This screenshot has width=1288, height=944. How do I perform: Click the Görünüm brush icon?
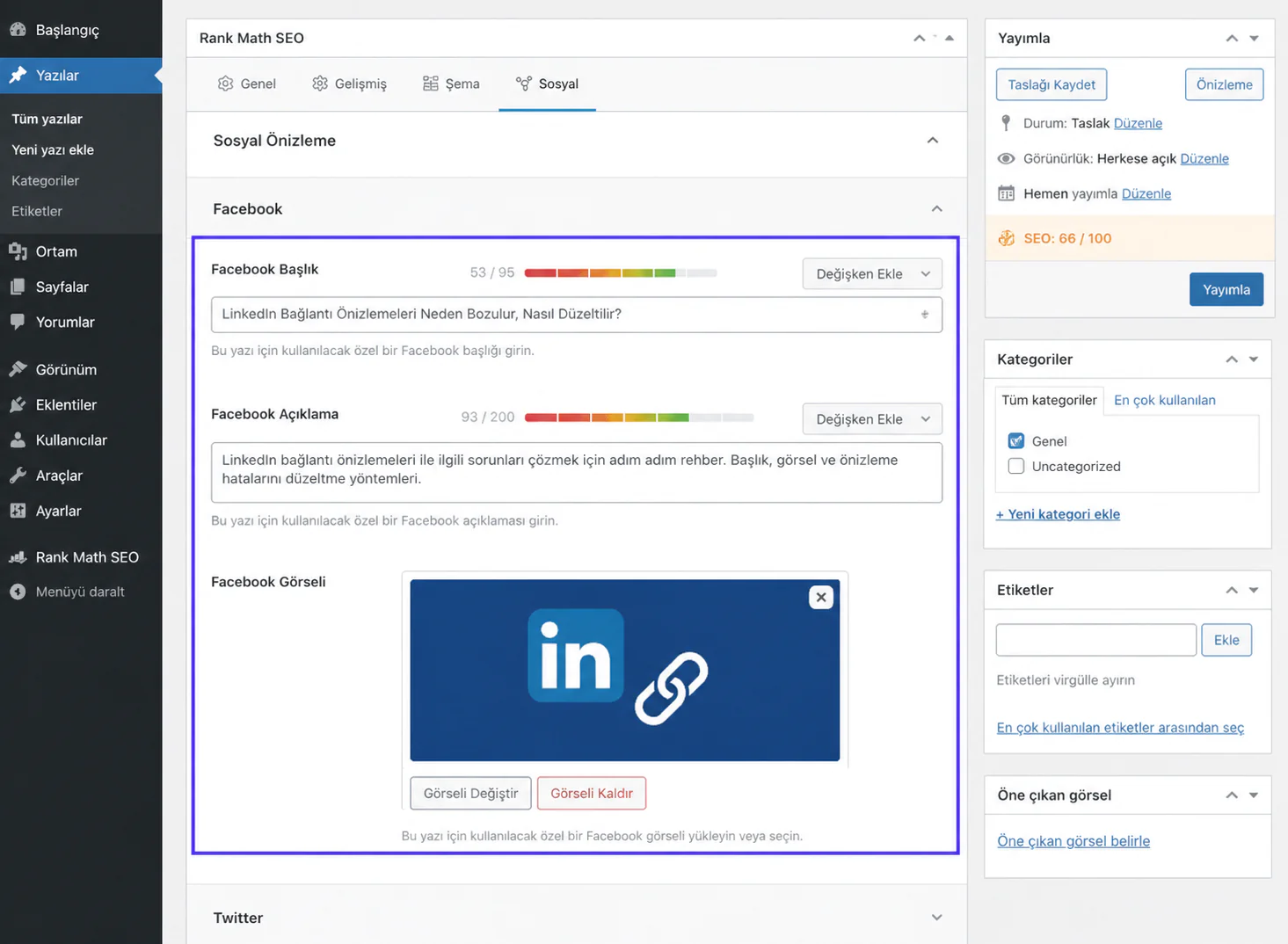pyautogui.click(x=18, y=369)
